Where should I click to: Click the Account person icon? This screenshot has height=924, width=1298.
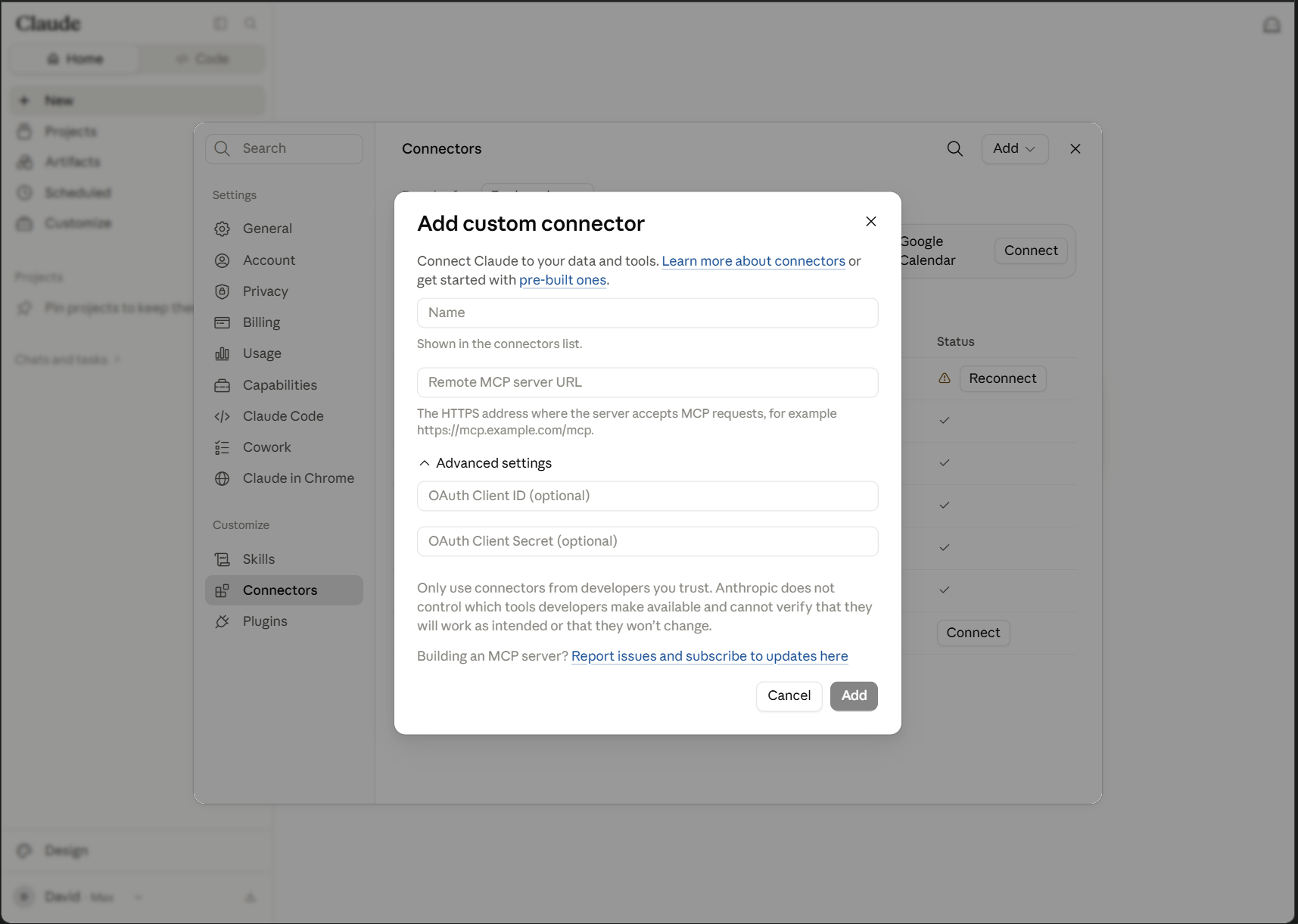coord(222,260)
